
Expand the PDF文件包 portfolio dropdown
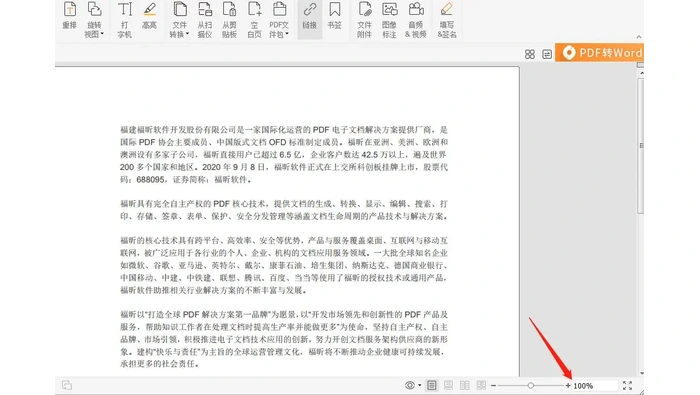279,20
